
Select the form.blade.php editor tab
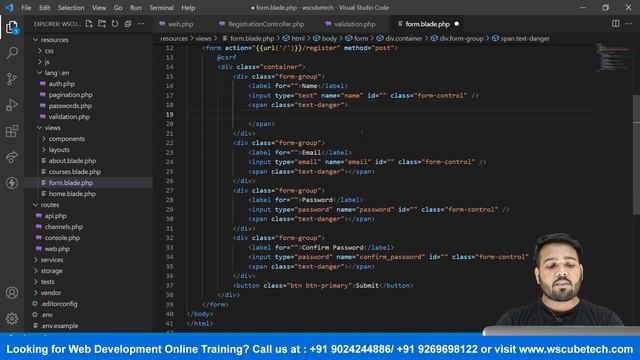click(x=428, y=24)
